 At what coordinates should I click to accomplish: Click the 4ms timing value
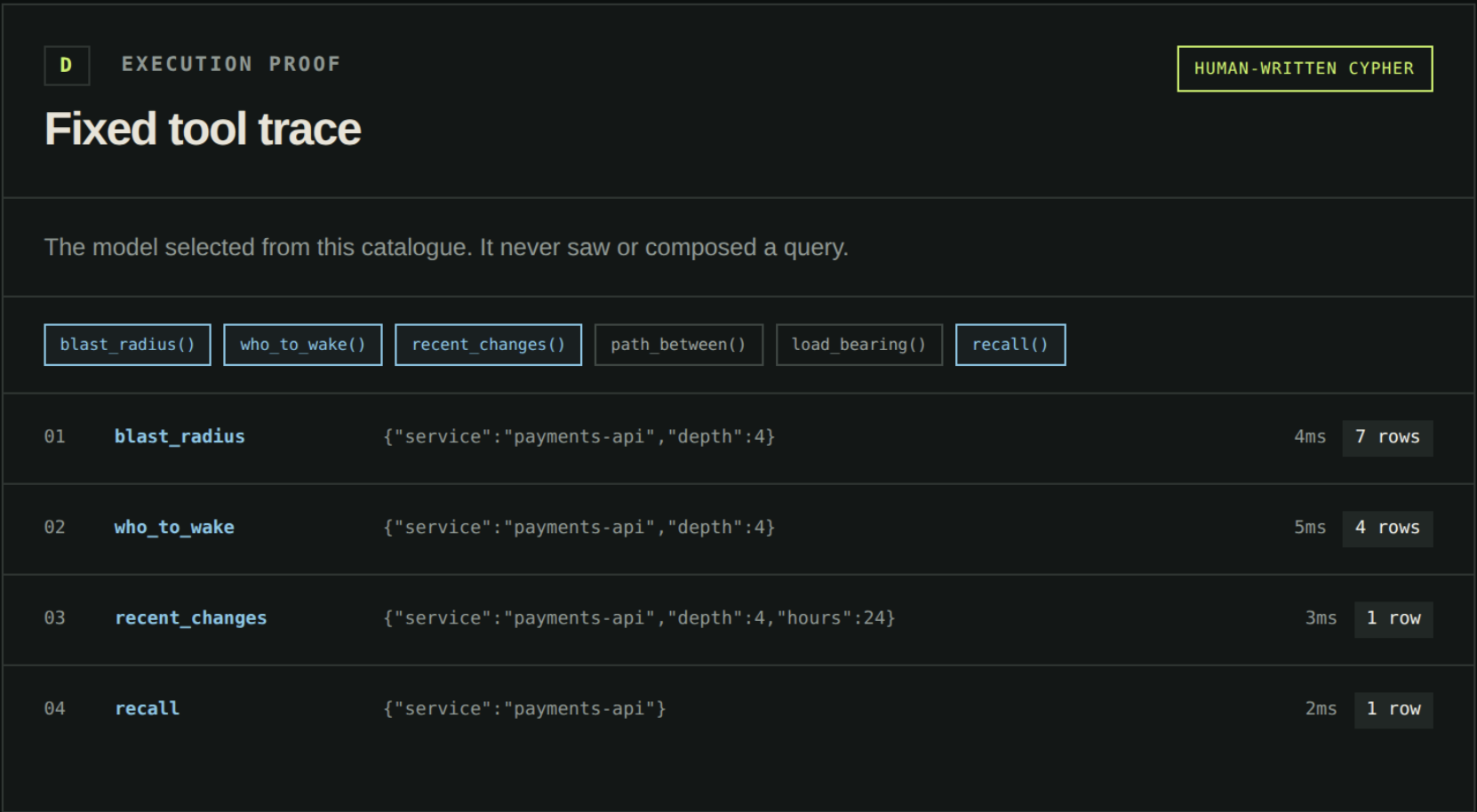point(1310,436)
